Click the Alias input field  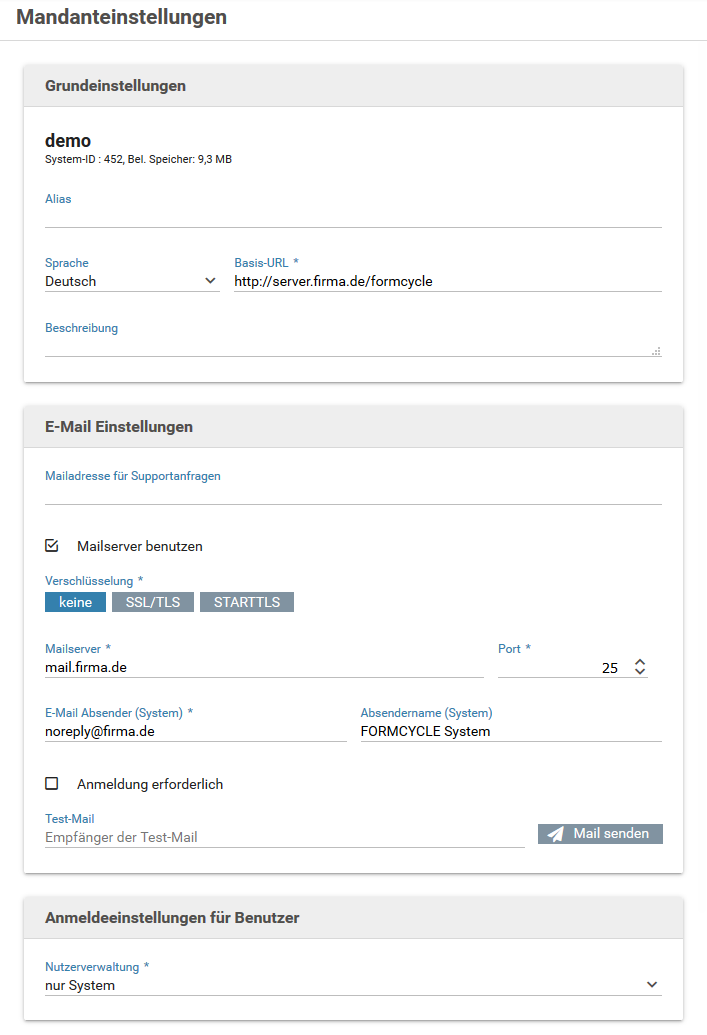[x=353, y=217]
